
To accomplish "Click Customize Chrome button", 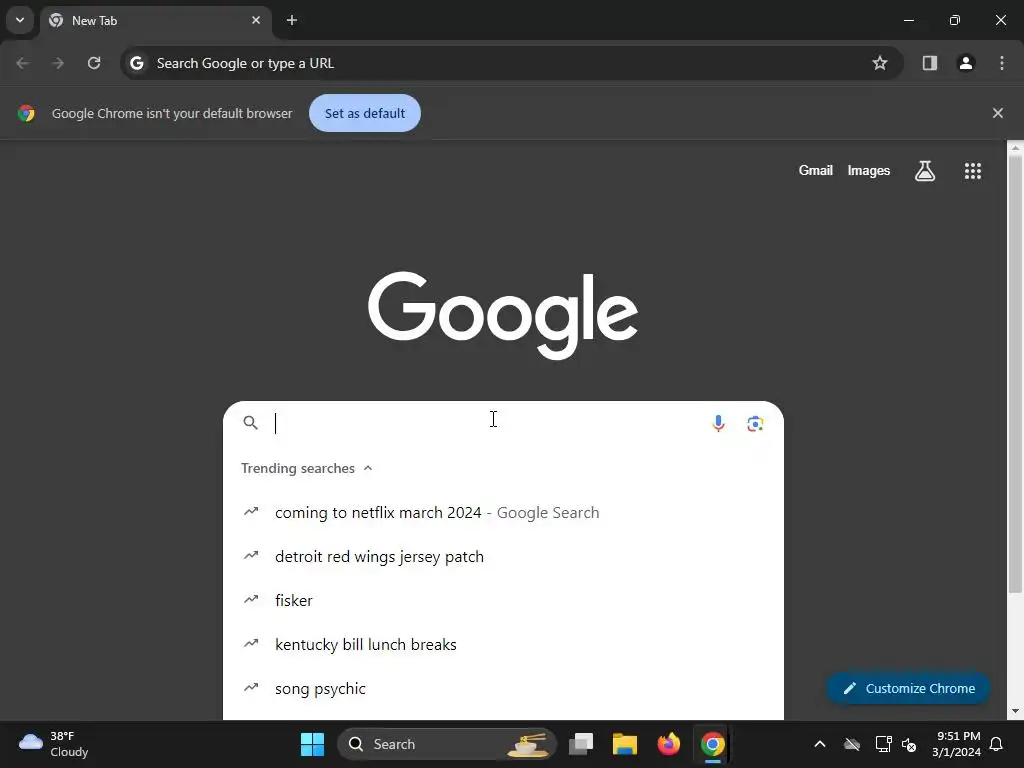I will (x=908, y=688).
